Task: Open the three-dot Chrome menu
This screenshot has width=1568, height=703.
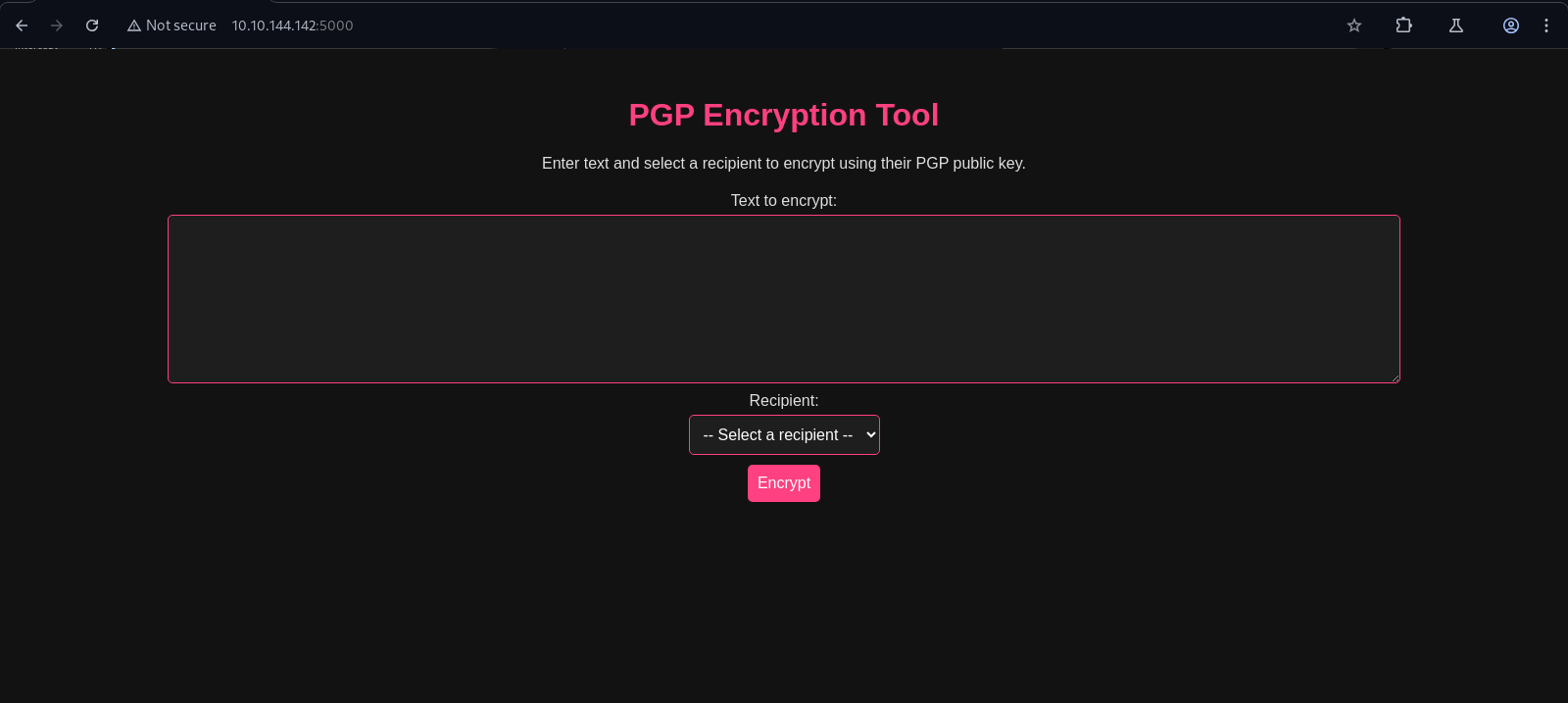Action: 1546,25
